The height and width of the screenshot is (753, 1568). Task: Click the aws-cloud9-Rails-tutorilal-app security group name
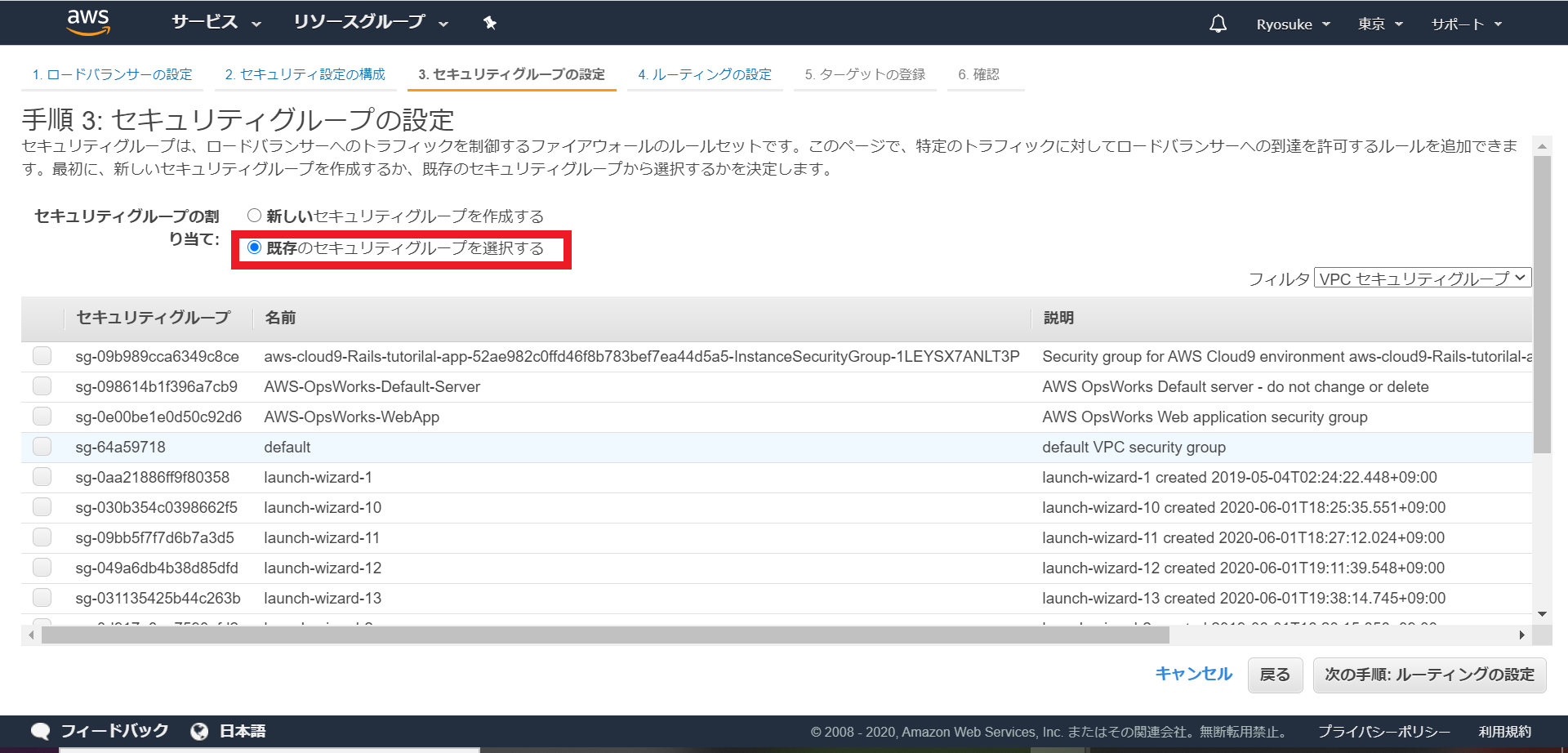pos(642,356)
